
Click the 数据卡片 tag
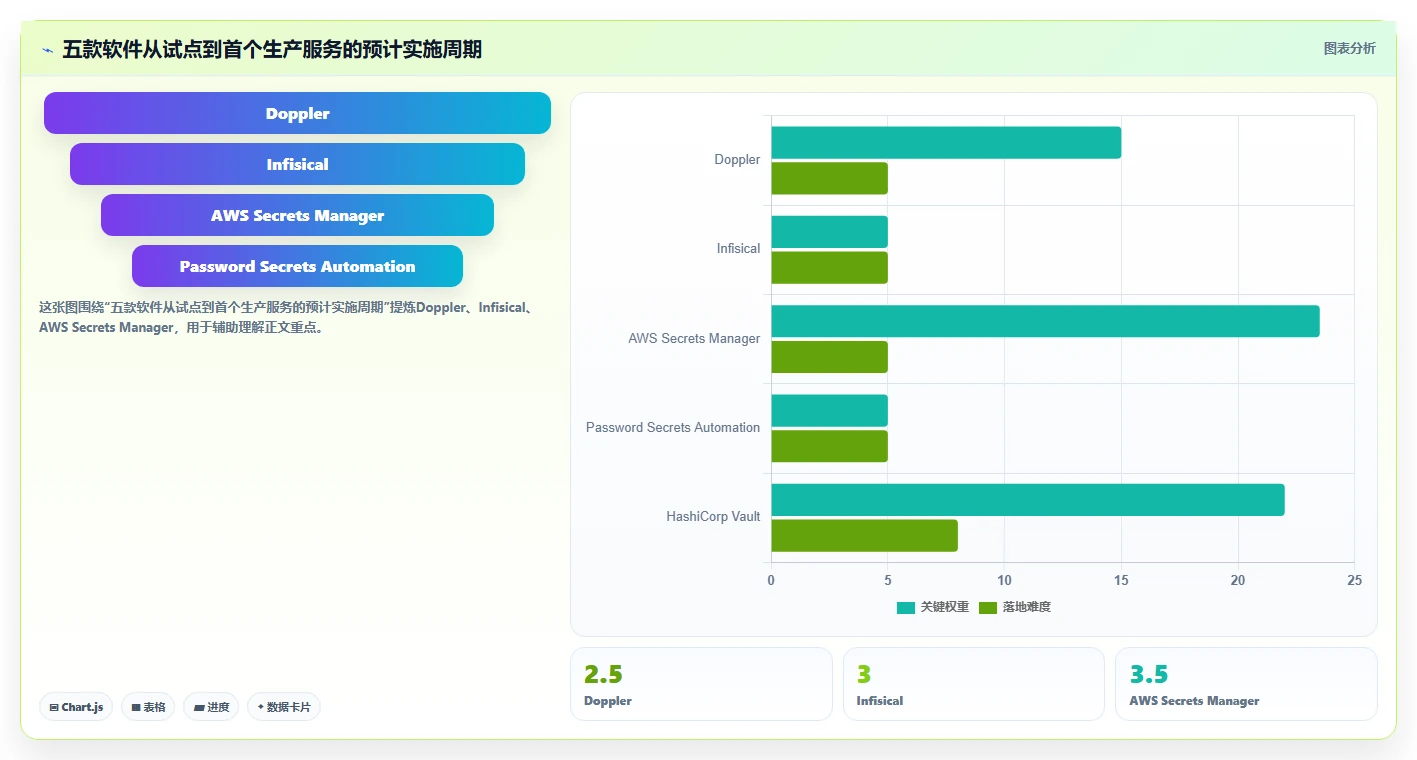tap(284, 707)
